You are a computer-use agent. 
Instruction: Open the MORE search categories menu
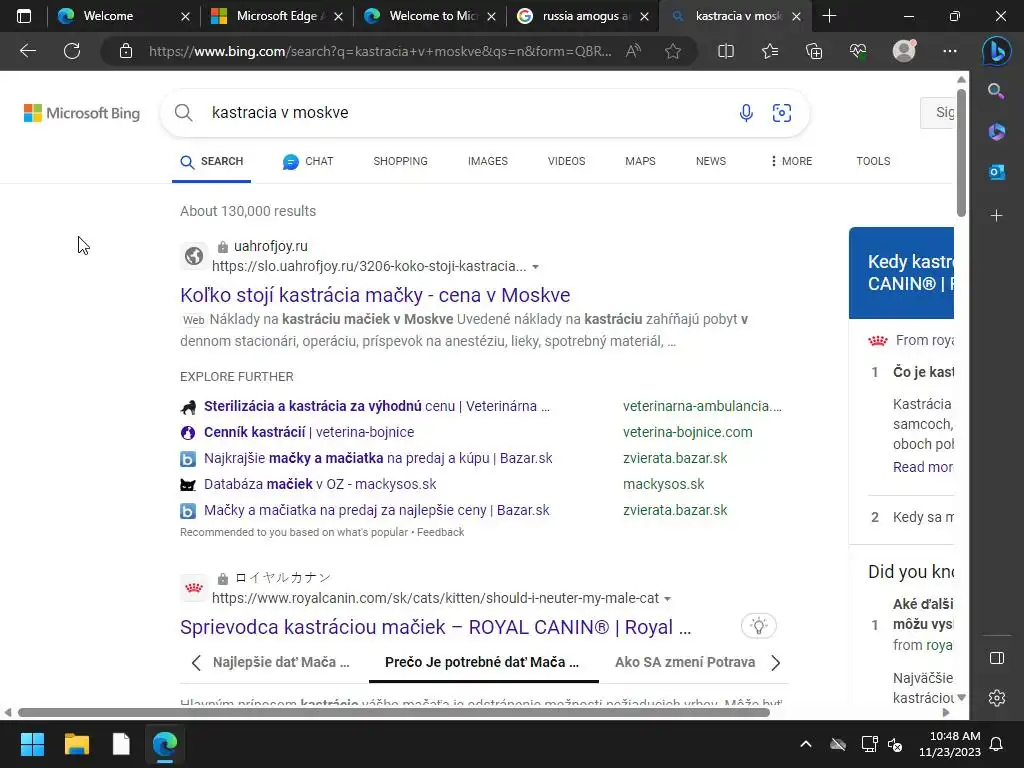(791, 161)
